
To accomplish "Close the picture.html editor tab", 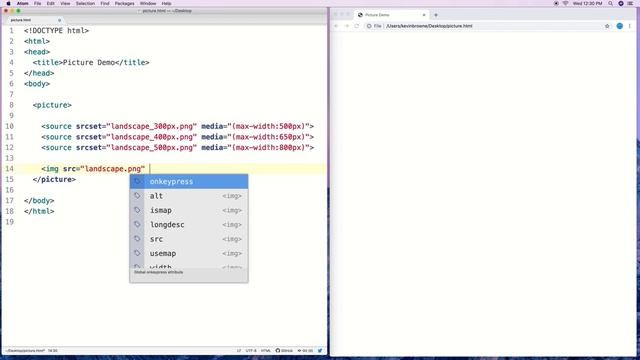I will (x=60, y=20).
